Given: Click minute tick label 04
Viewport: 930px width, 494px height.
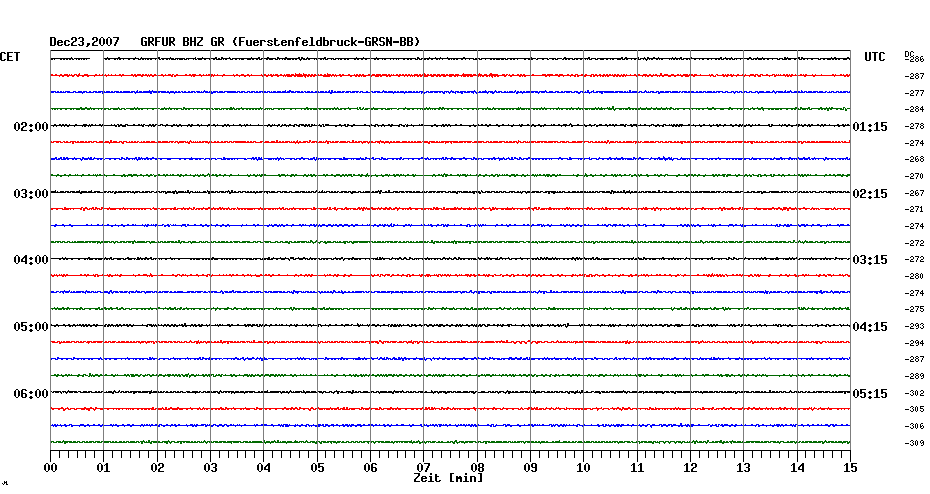Looking at the screenshot, I should [264, 468].
